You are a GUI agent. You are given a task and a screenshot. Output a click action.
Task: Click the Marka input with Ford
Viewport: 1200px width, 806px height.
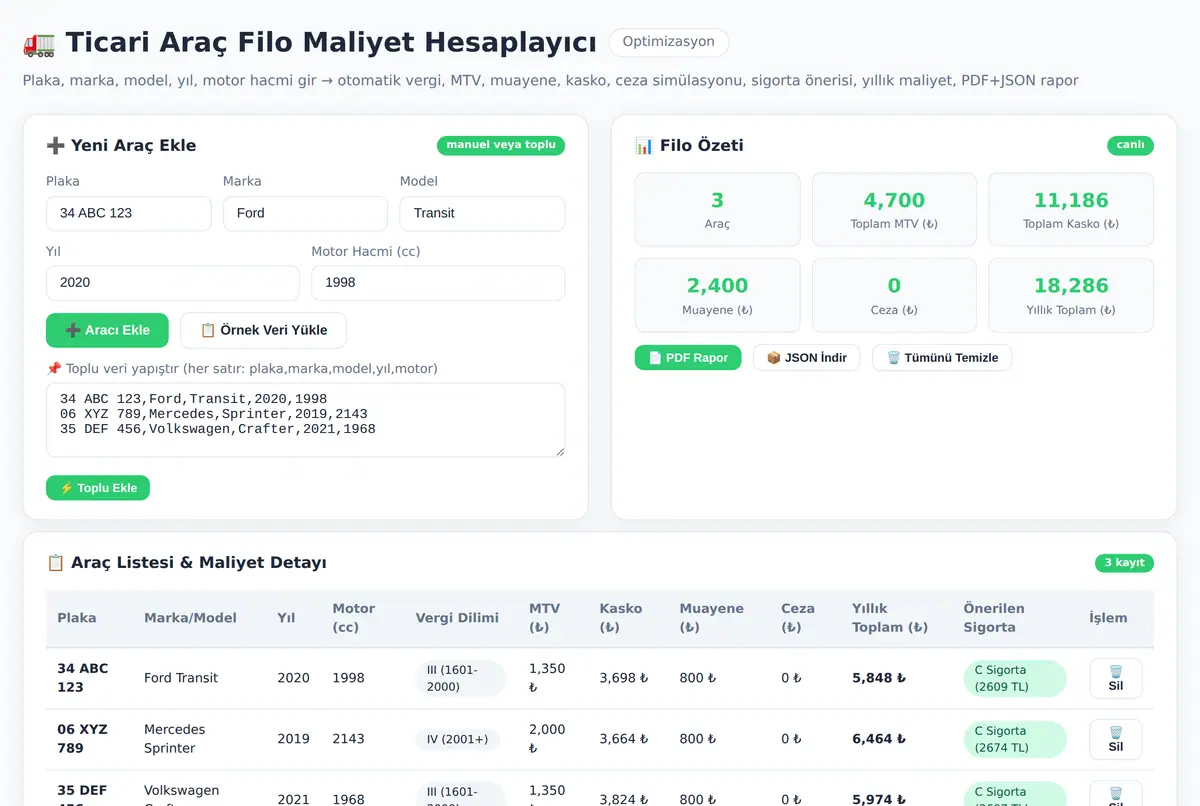click(305, 213)
